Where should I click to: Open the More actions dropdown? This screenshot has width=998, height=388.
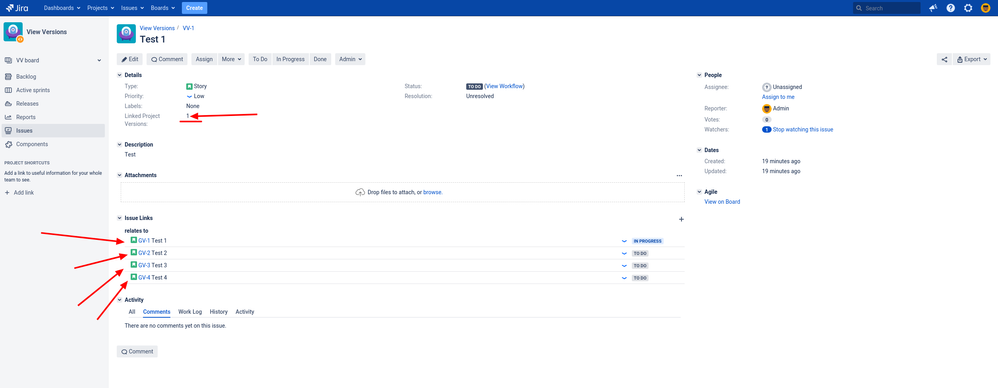pos(231,59)
